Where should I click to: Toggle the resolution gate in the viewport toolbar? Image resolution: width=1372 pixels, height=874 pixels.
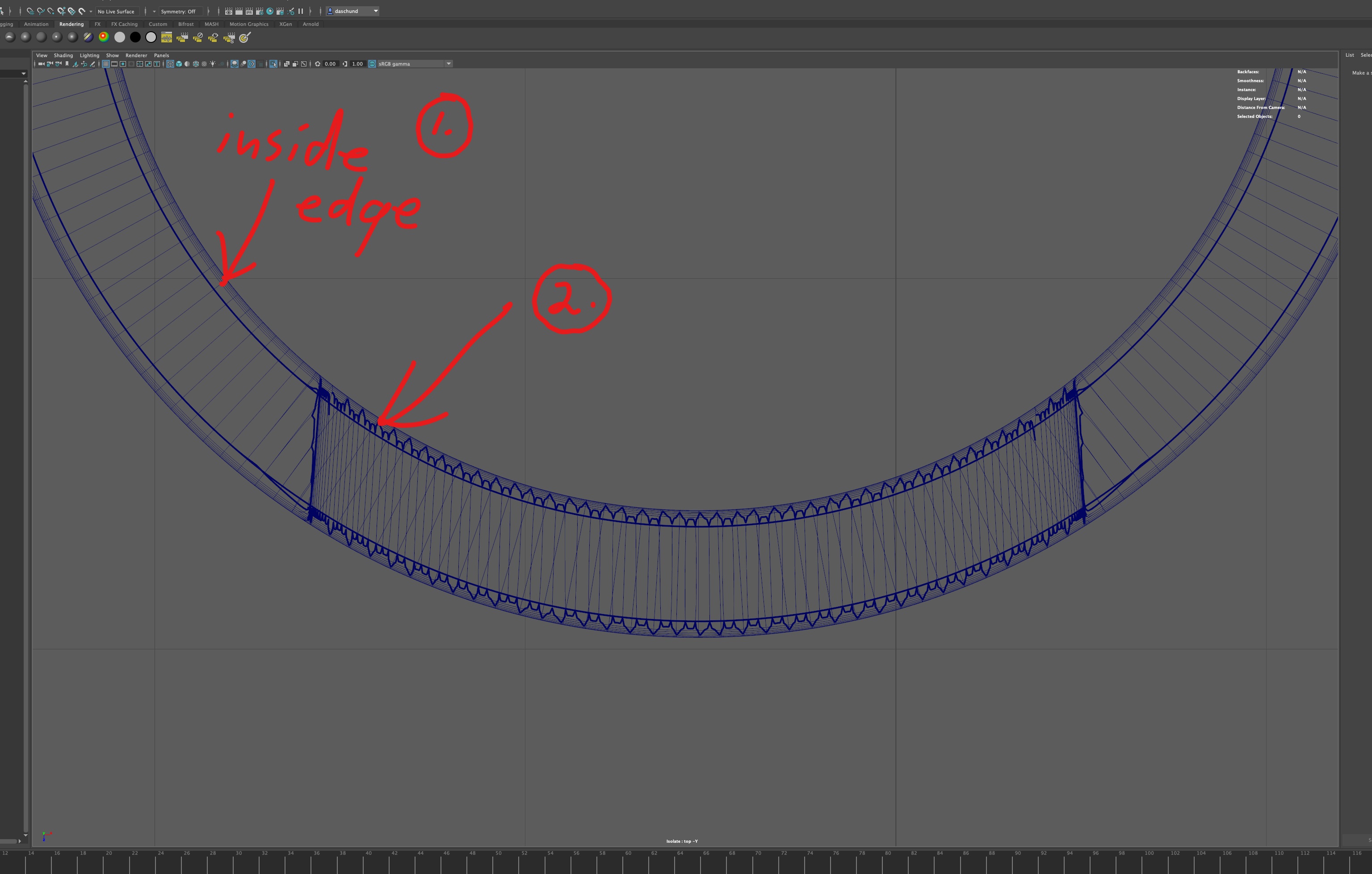click(x=123, y=64)
